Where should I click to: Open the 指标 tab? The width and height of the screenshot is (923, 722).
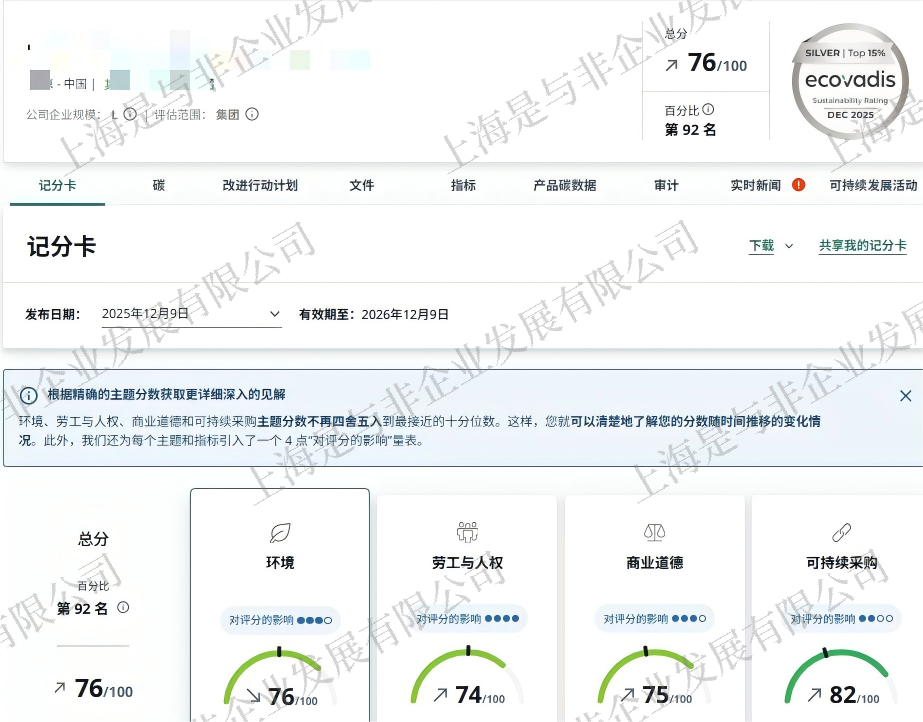[x=462, y=185]
